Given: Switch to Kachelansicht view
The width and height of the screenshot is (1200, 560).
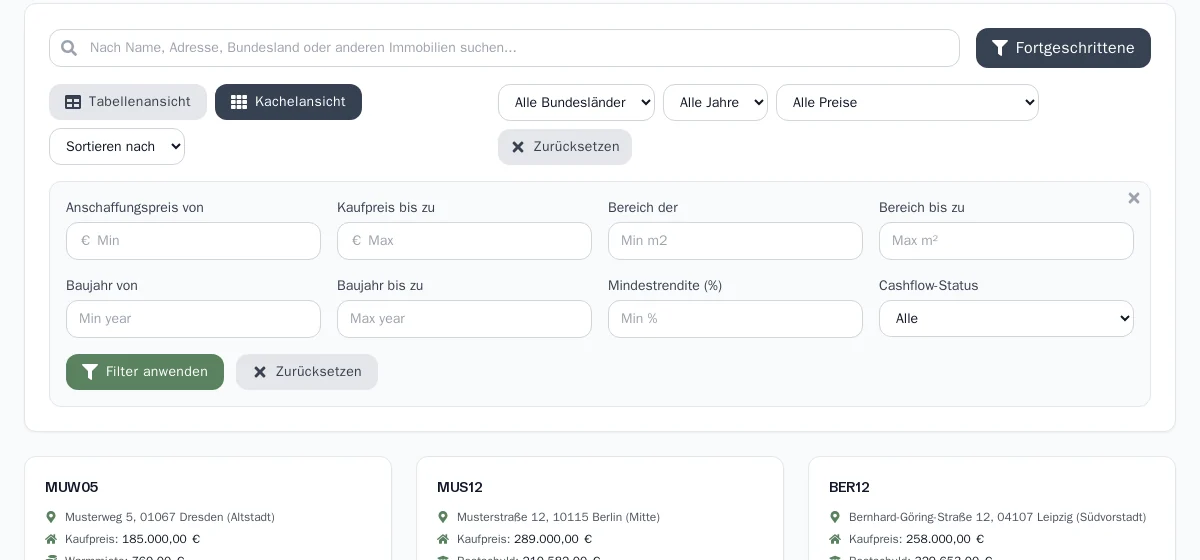Looking at the screenshot, I should click(x=288, y=102).
